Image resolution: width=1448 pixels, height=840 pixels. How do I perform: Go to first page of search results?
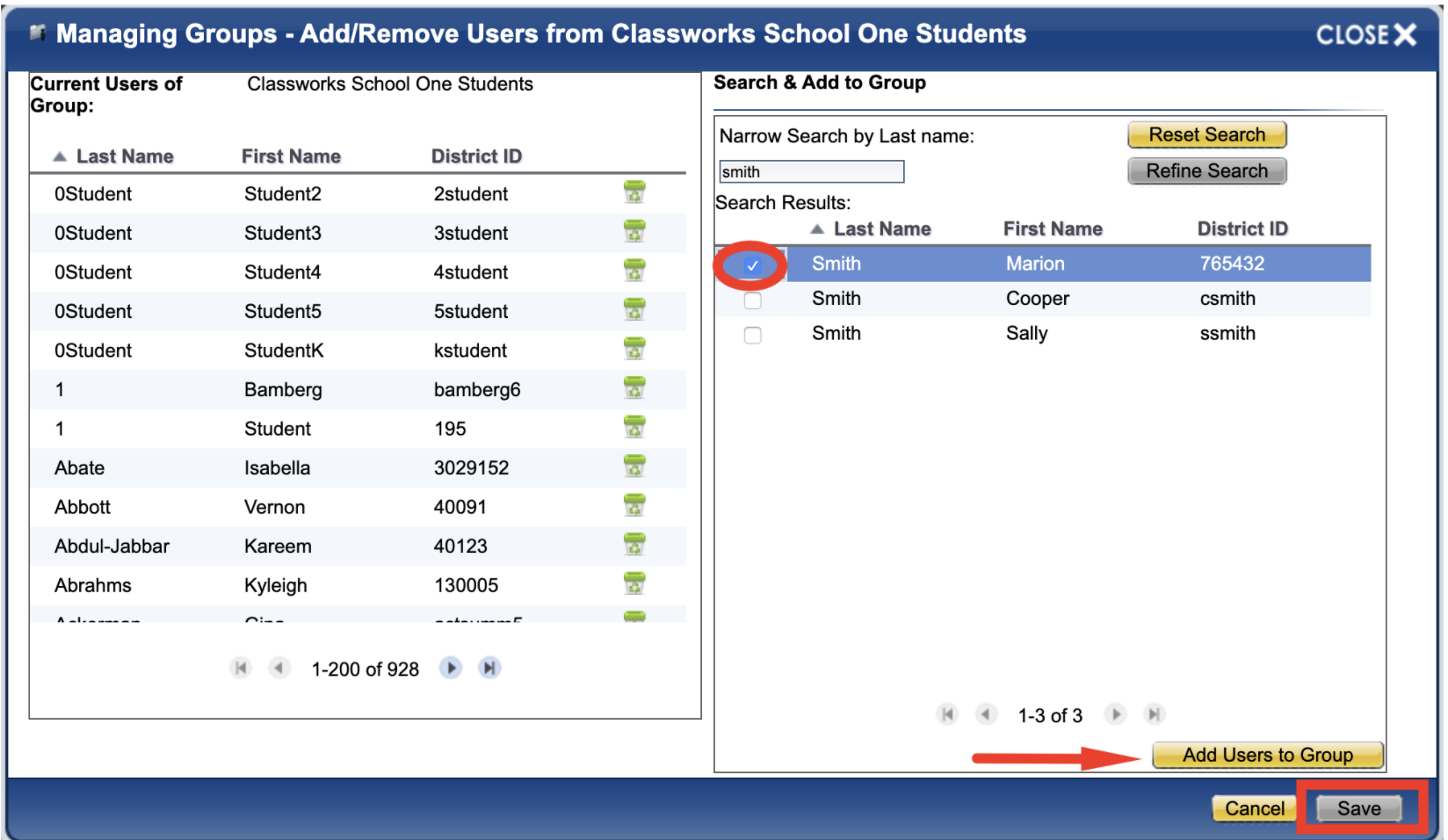(x=947, y=714)
